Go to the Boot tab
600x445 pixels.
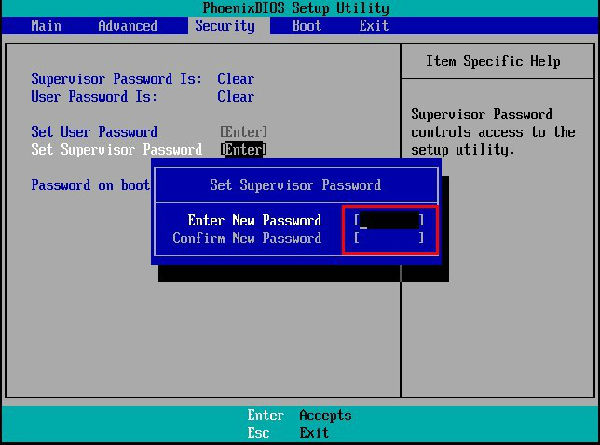[x=306, y=26]
